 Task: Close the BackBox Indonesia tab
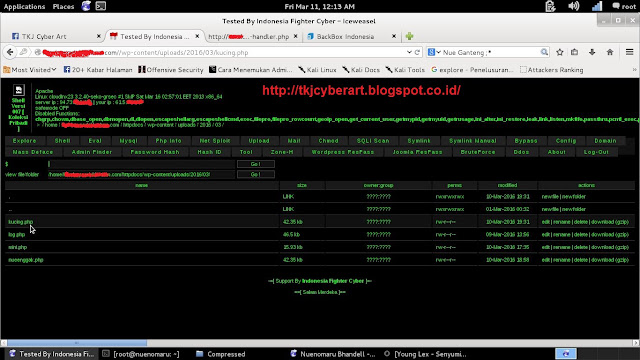point(394,36)
